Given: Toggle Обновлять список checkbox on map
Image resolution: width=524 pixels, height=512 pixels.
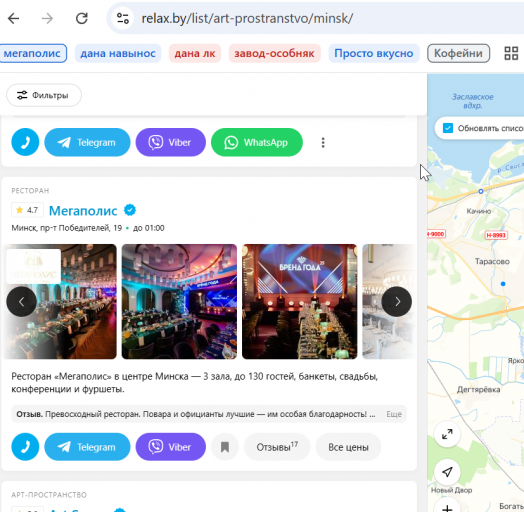Looking at the screenshot, I should (448, 128).
